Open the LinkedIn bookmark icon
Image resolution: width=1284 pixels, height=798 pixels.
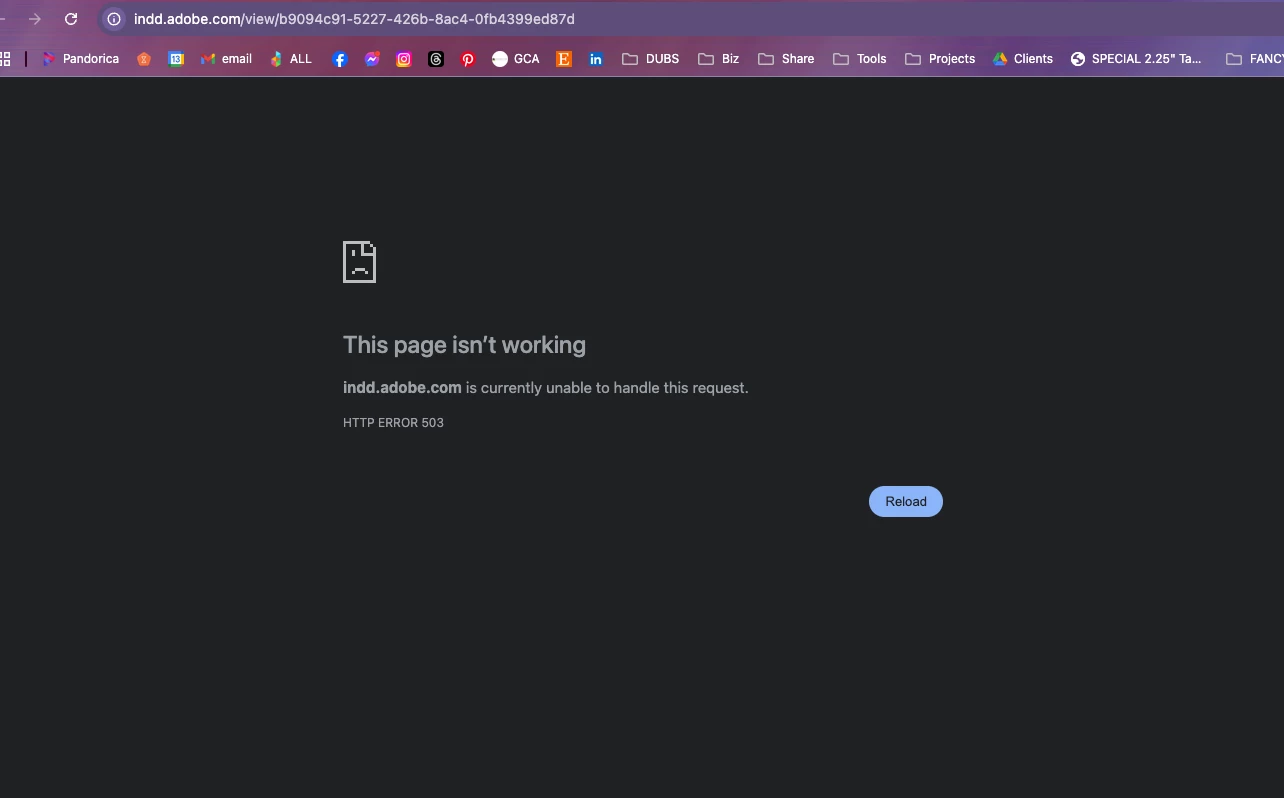click(596, 59)
